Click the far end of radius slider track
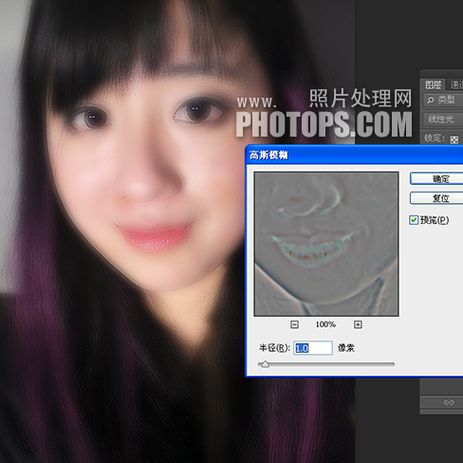Image resolution: width=463 pixels, height=463 pixels. (393, 364)
